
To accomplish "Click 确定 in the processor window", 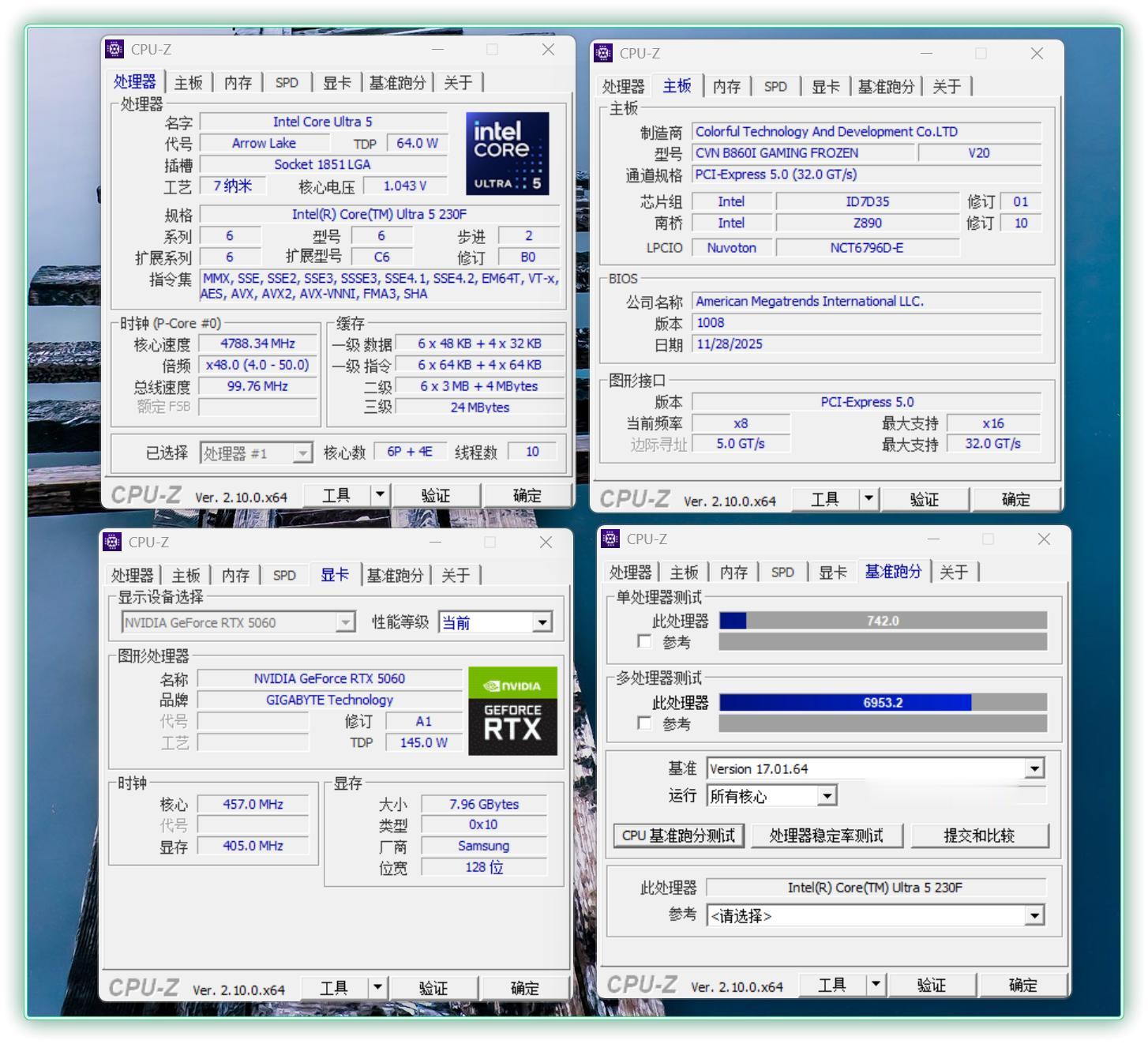I will [527, 495].
